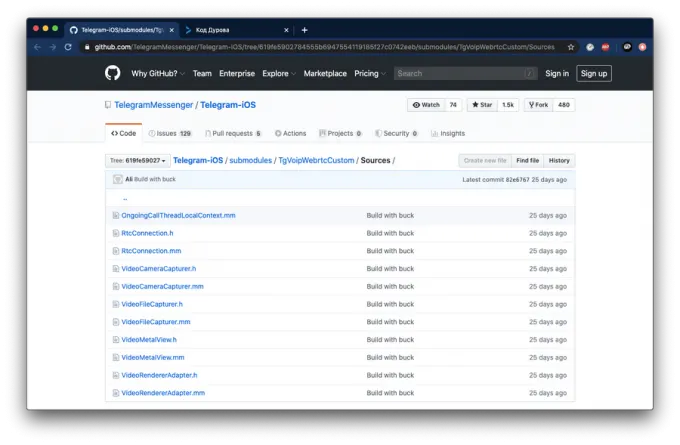Star the Telegram-iOS repository
This screenshot has height=445, width=680.
[480, 105]
